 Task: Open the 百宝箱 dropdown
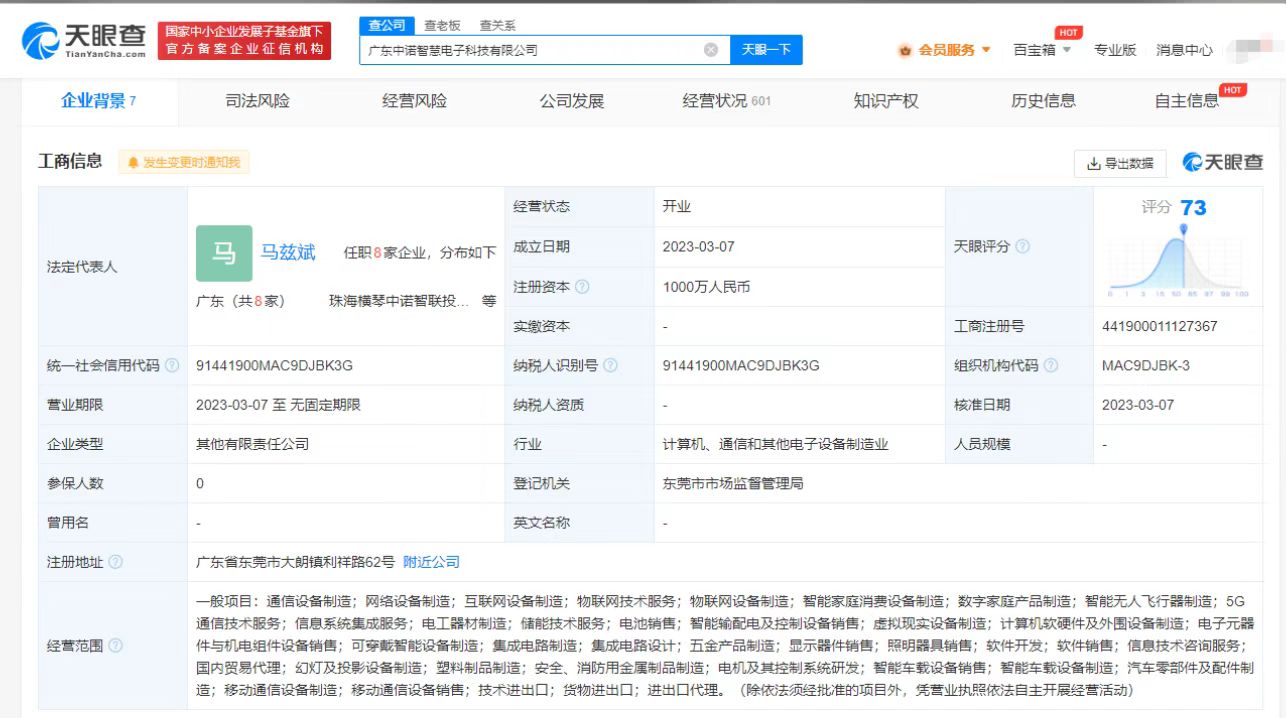(x=1042, y=50)
